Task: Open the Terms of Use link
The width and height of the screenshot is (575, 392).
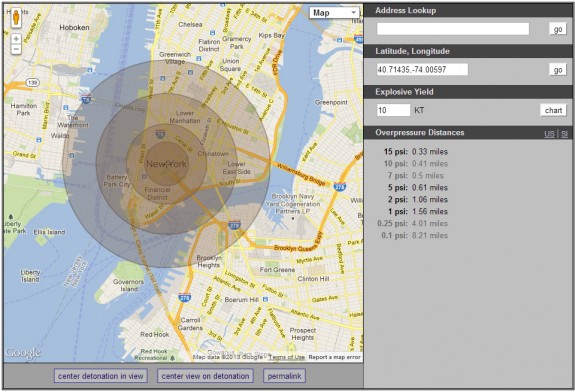Action: [x=286, y=357]
